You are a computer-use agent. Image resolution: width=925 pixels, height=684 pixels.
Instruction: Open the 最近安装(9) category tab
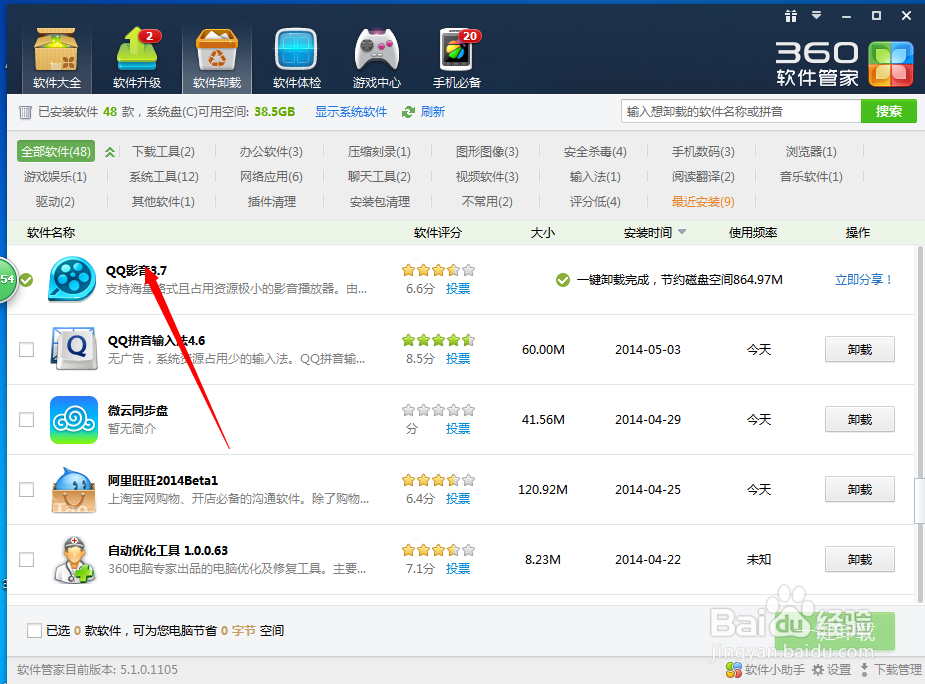[x=702, y=200]
